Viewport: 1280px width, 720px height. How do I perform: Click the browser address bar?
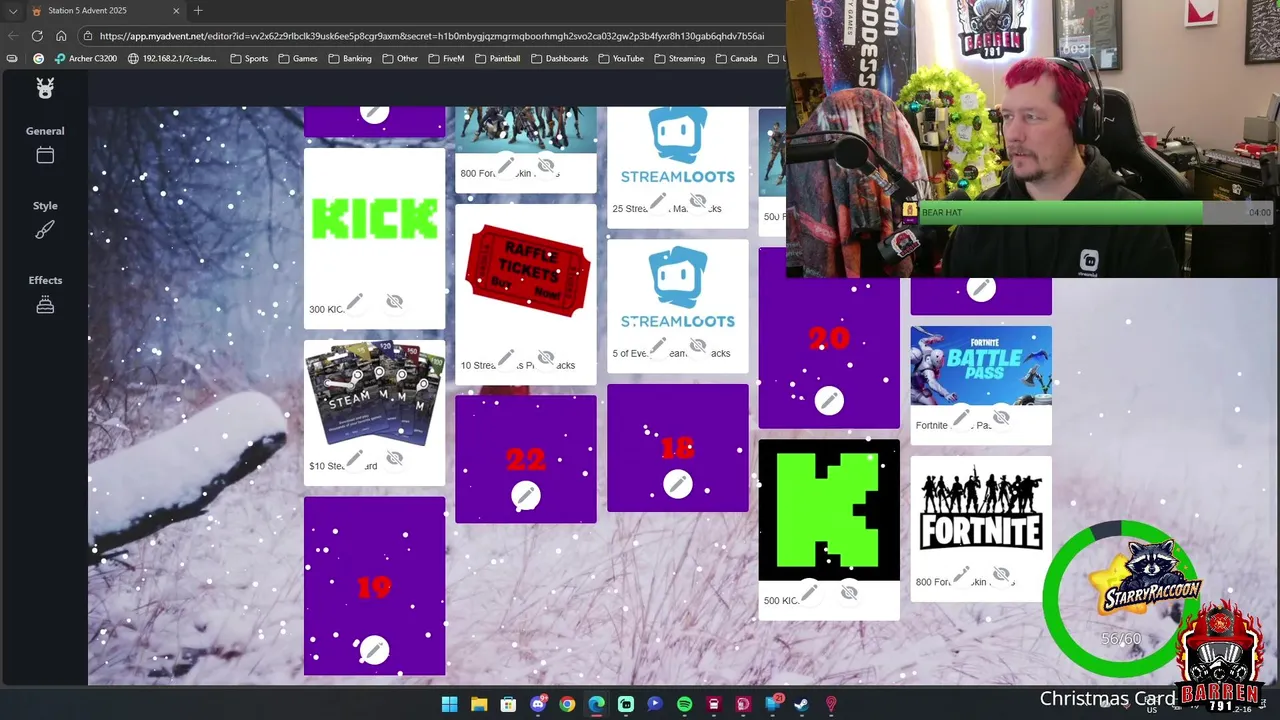click(430, 36)
